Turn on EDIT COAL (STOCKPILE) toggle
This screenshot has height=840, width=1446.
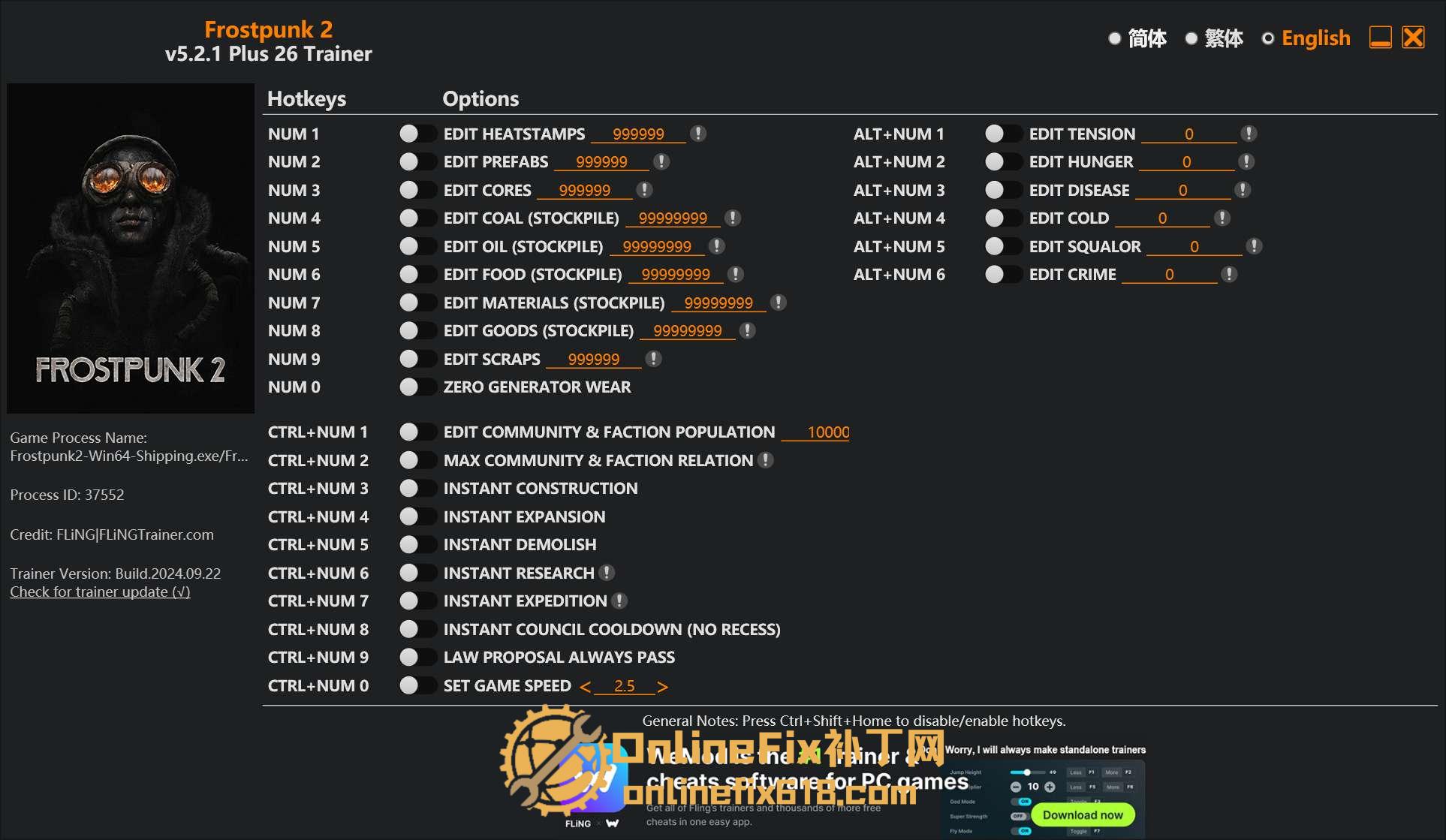[417, 218]
